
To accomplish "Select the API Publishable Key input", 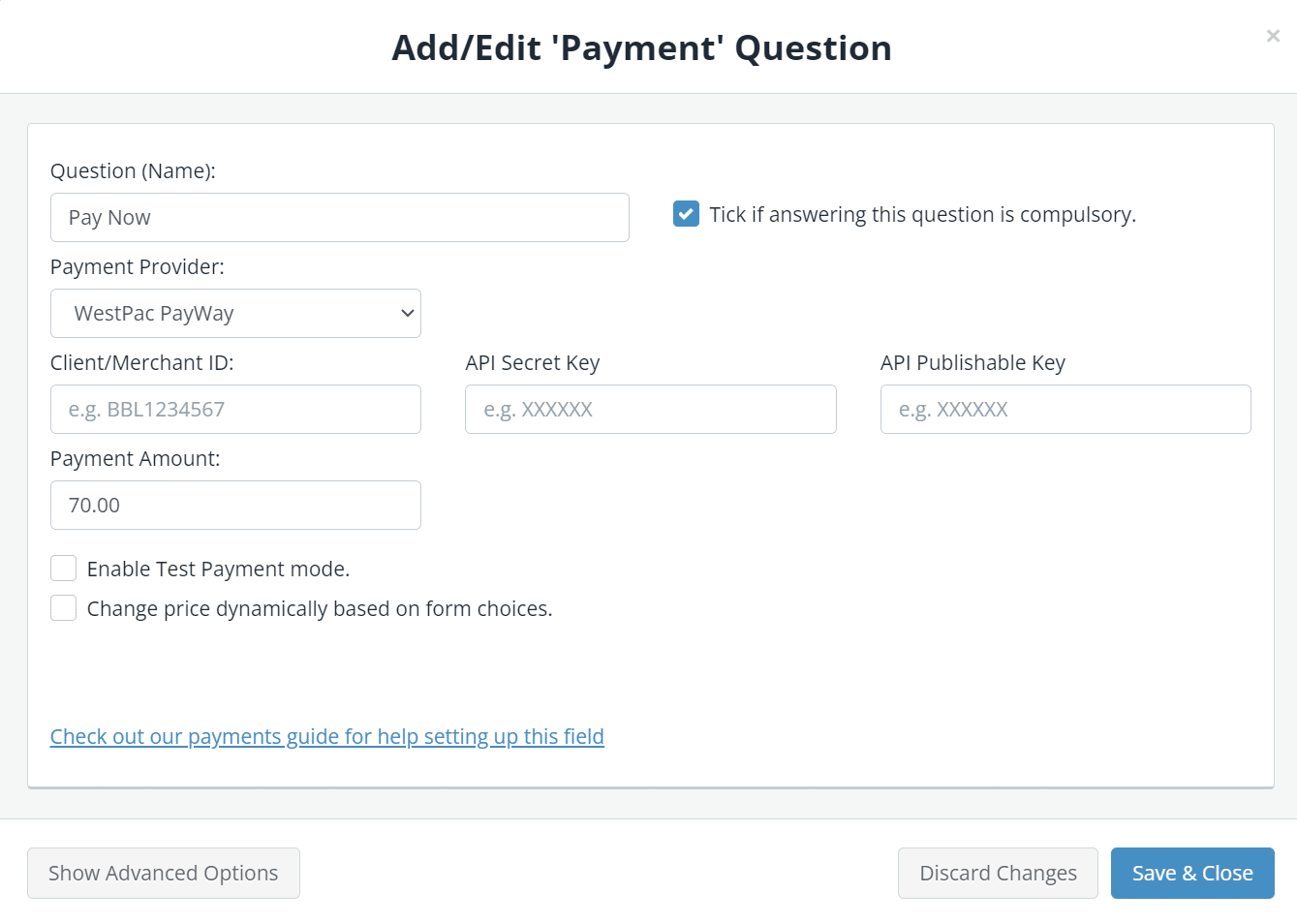I will tap(1065, 409).
